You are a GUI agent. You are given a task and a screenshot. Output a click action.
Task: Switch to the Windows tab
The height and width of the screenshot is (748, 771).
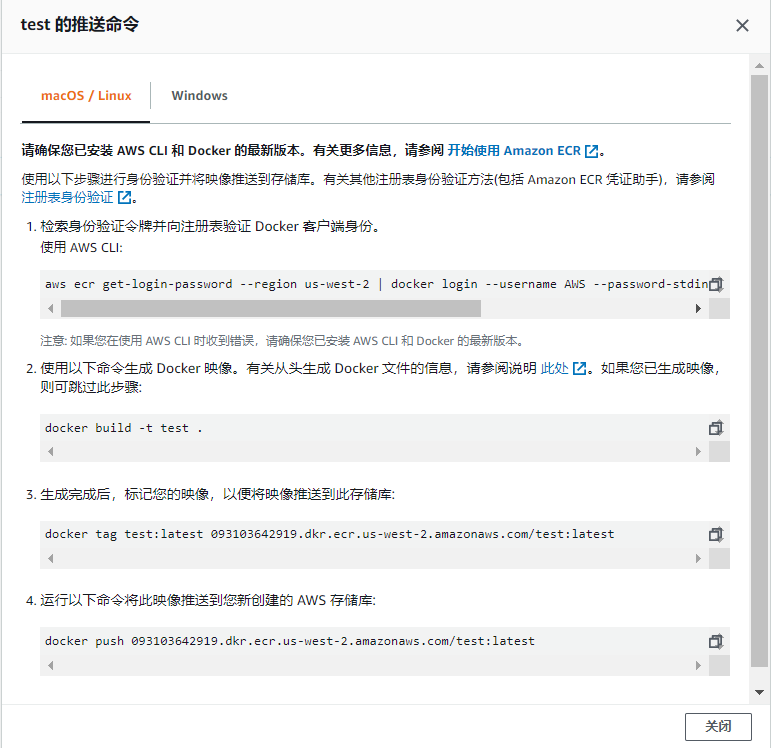pyautogui.click(x=199, y=95)
